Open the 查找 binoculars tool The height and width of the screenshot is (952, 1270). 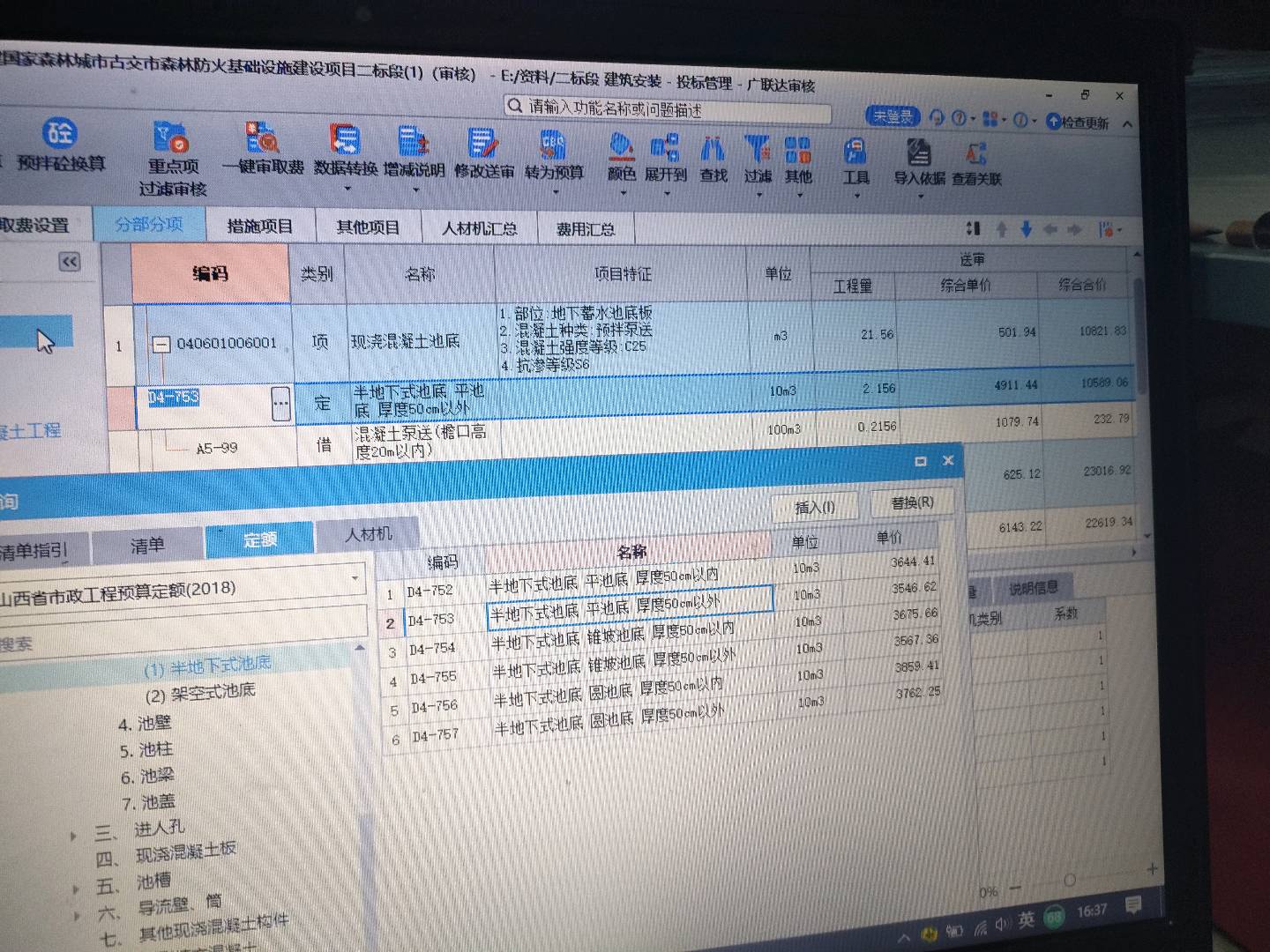pyautogui.click(x=713, y=159)
